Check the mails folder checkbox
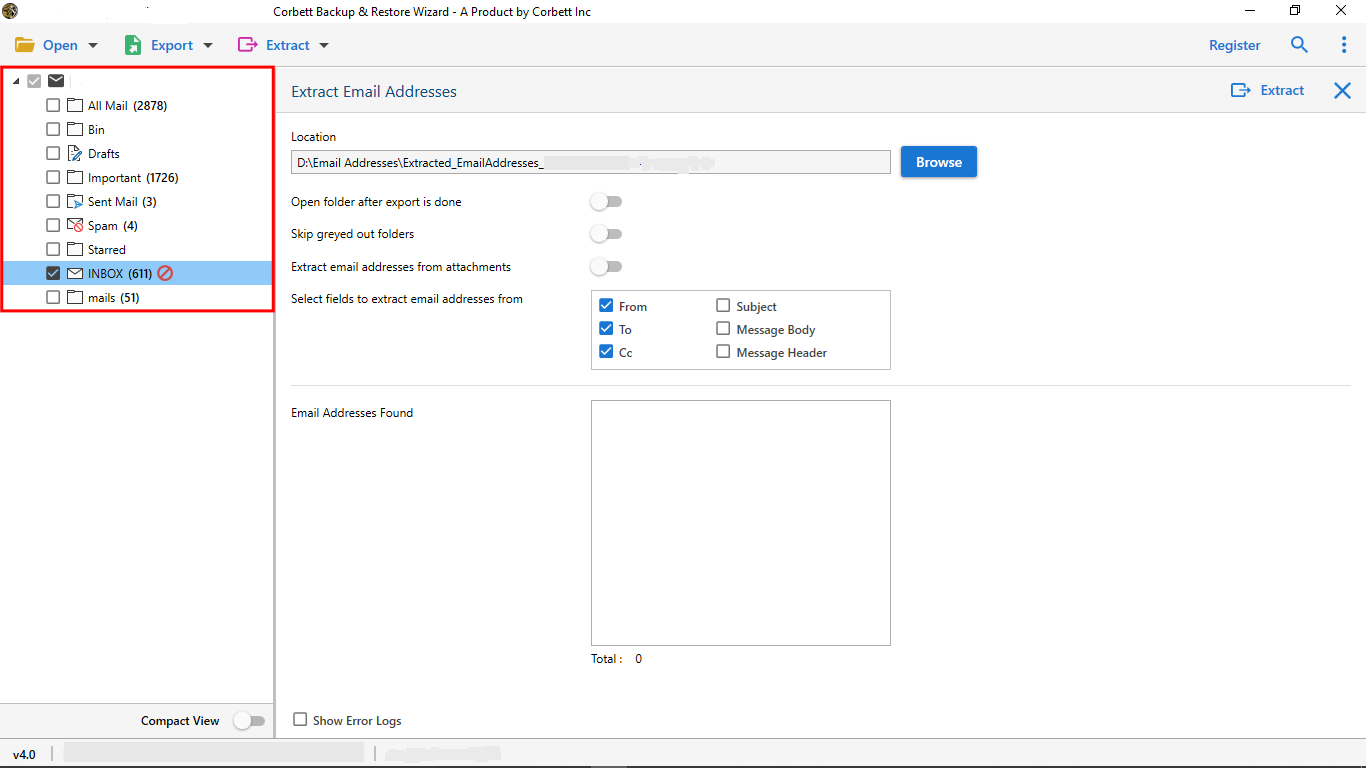The image size is (1366, 768). coord(53,297)
